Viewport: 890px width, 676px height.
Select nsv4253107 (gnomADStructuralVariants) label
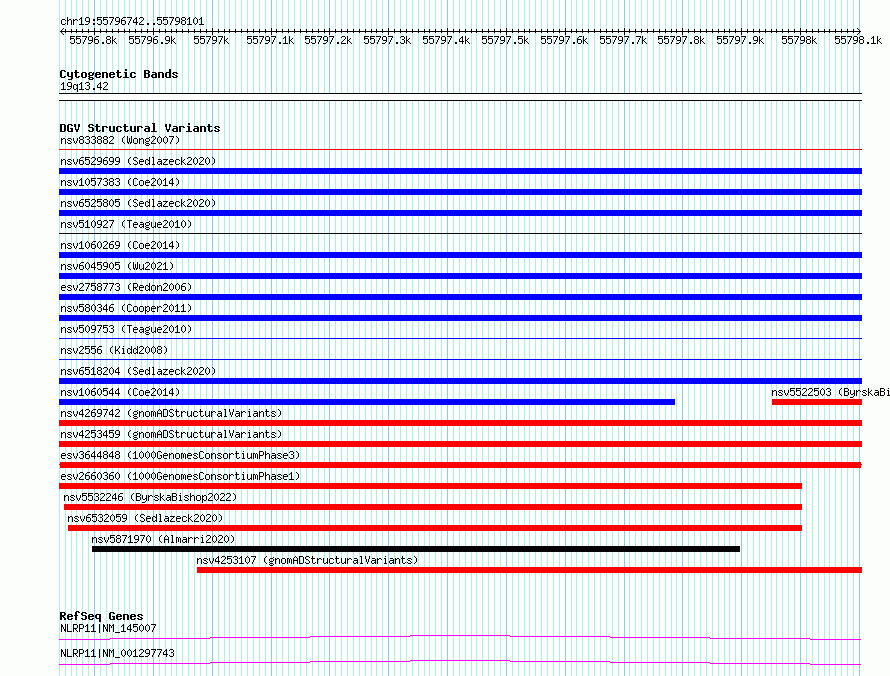coord(307,560)
